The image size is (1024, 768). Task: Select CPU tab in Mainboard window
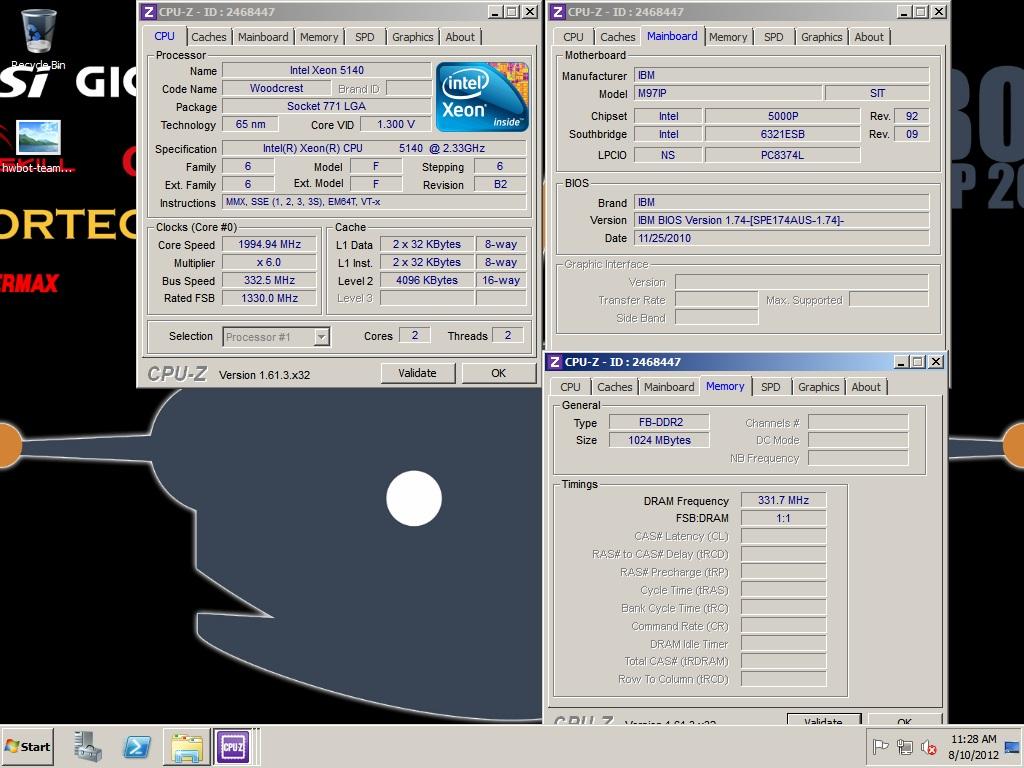point(573,37)
